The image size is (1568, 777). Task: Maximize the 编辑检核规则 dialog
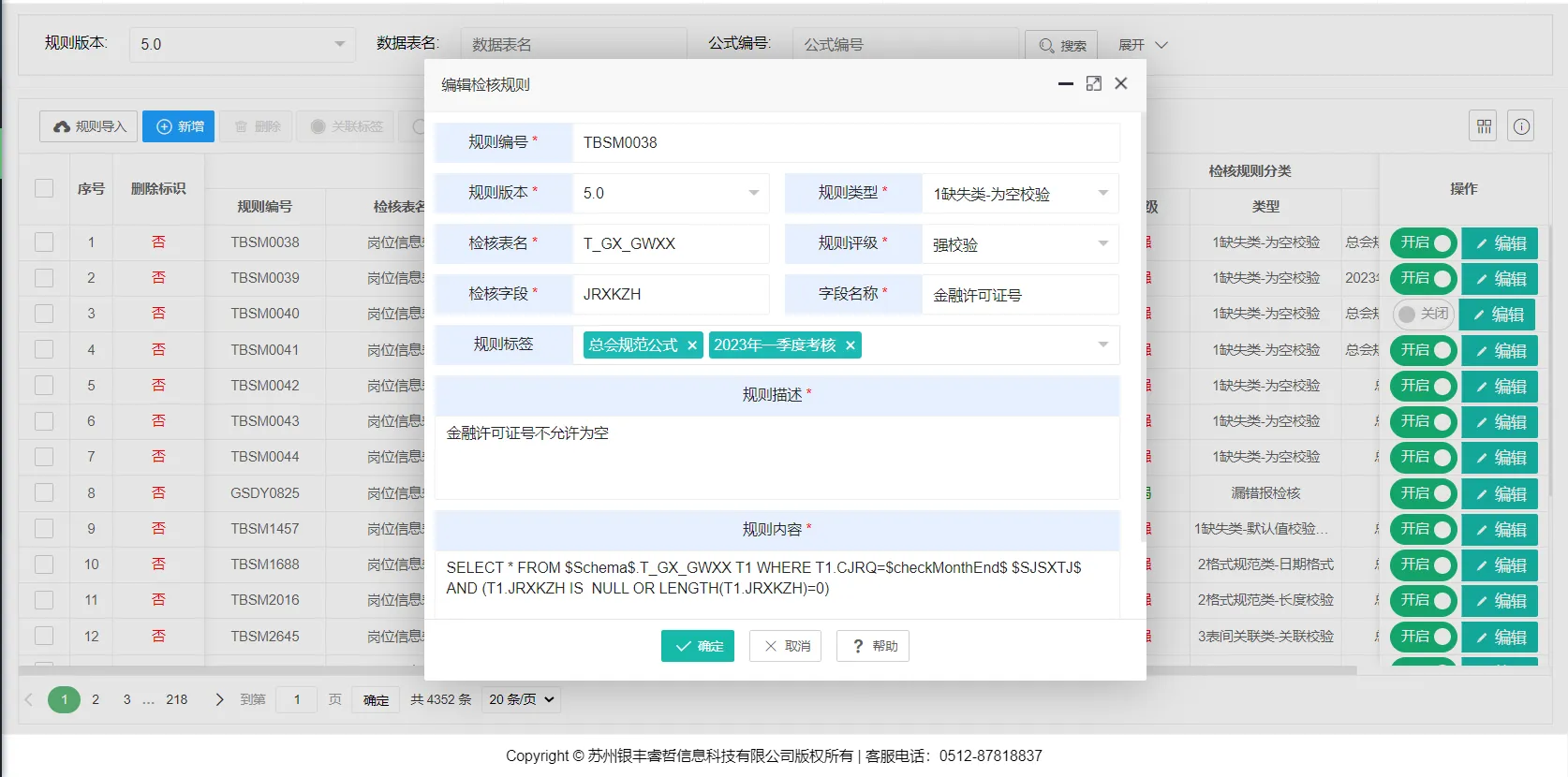[x=1093, y=84]
